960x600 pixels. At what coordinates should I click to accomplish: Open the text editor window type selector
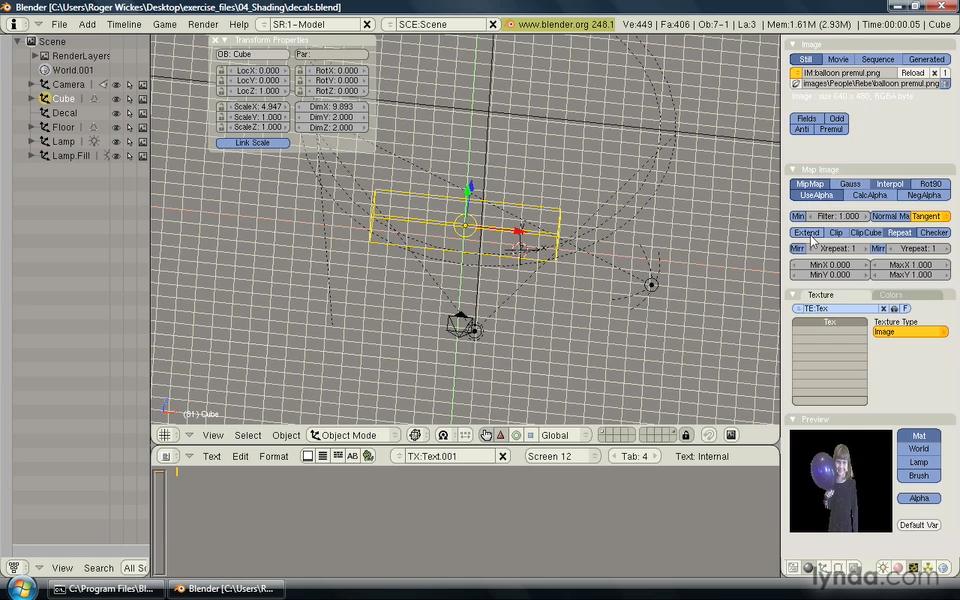(x=166, y=456)
